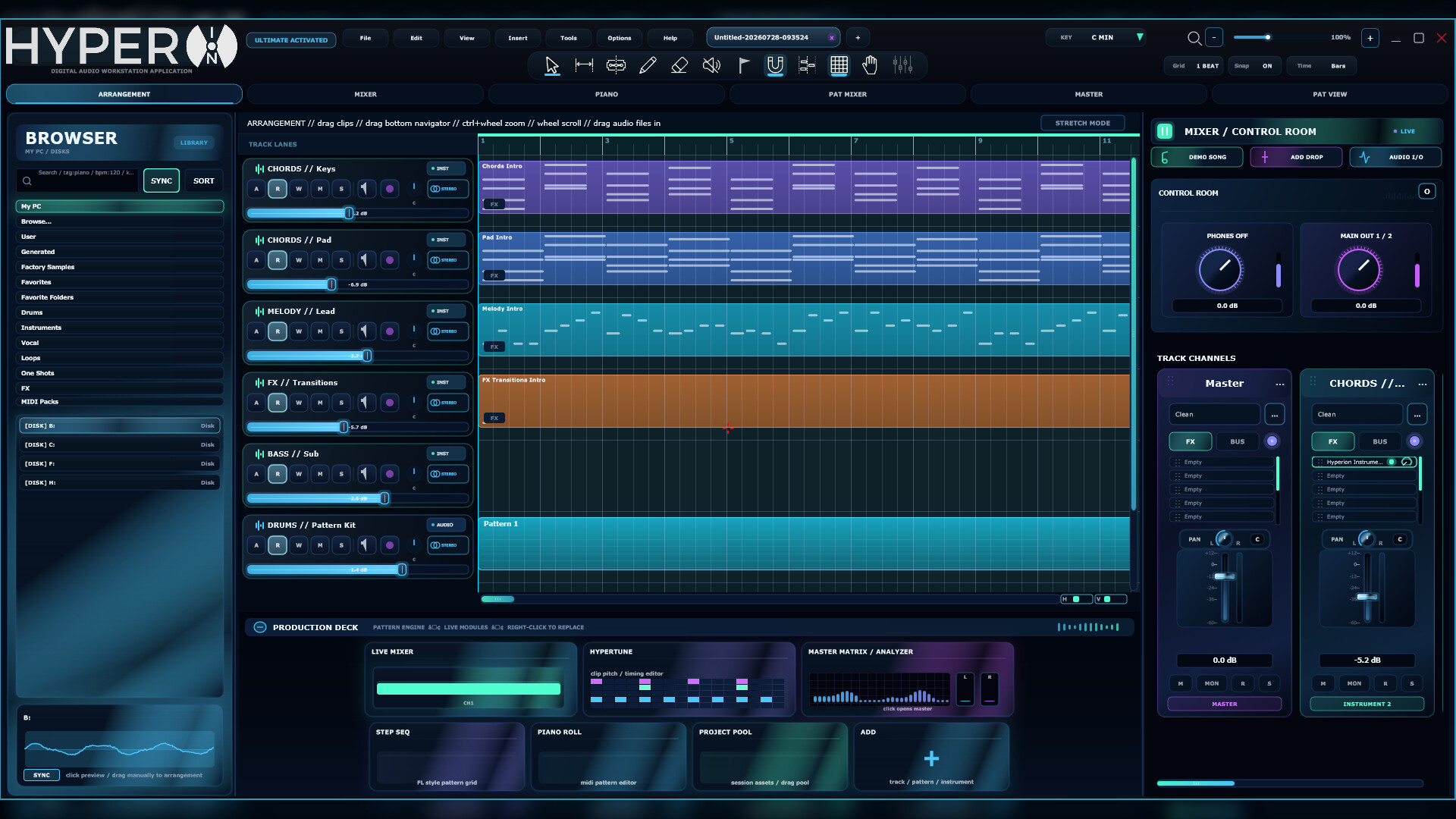Mute the Master channel with M button
This screenshot has height=819, width=1456.
click(x=1181, y=683)
